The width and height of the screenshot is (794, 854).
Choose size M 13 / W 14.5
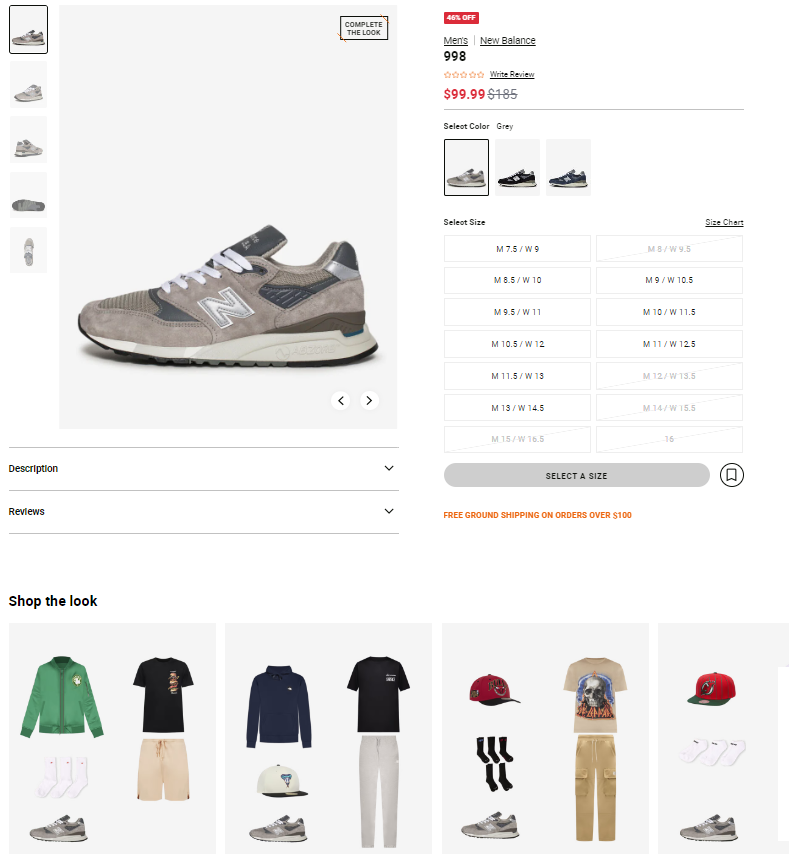tap(517, 408)
